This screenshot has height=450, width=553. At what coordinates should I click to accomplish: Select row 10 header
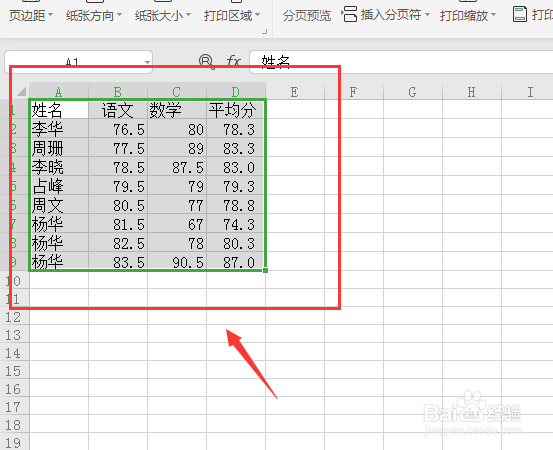(x=14, y=281)
